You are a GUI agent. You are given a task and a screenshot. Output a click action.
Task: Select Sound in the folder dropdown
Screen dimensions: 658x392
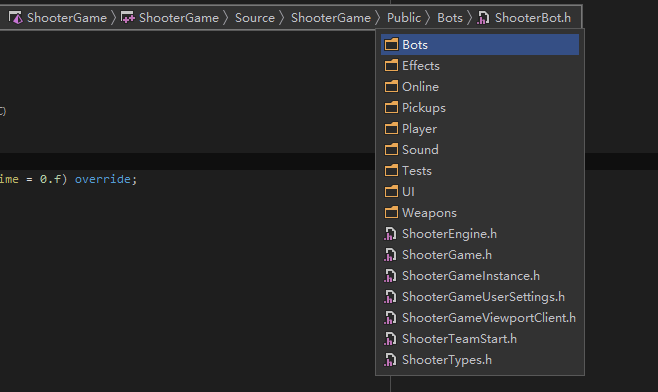point(480,149)
